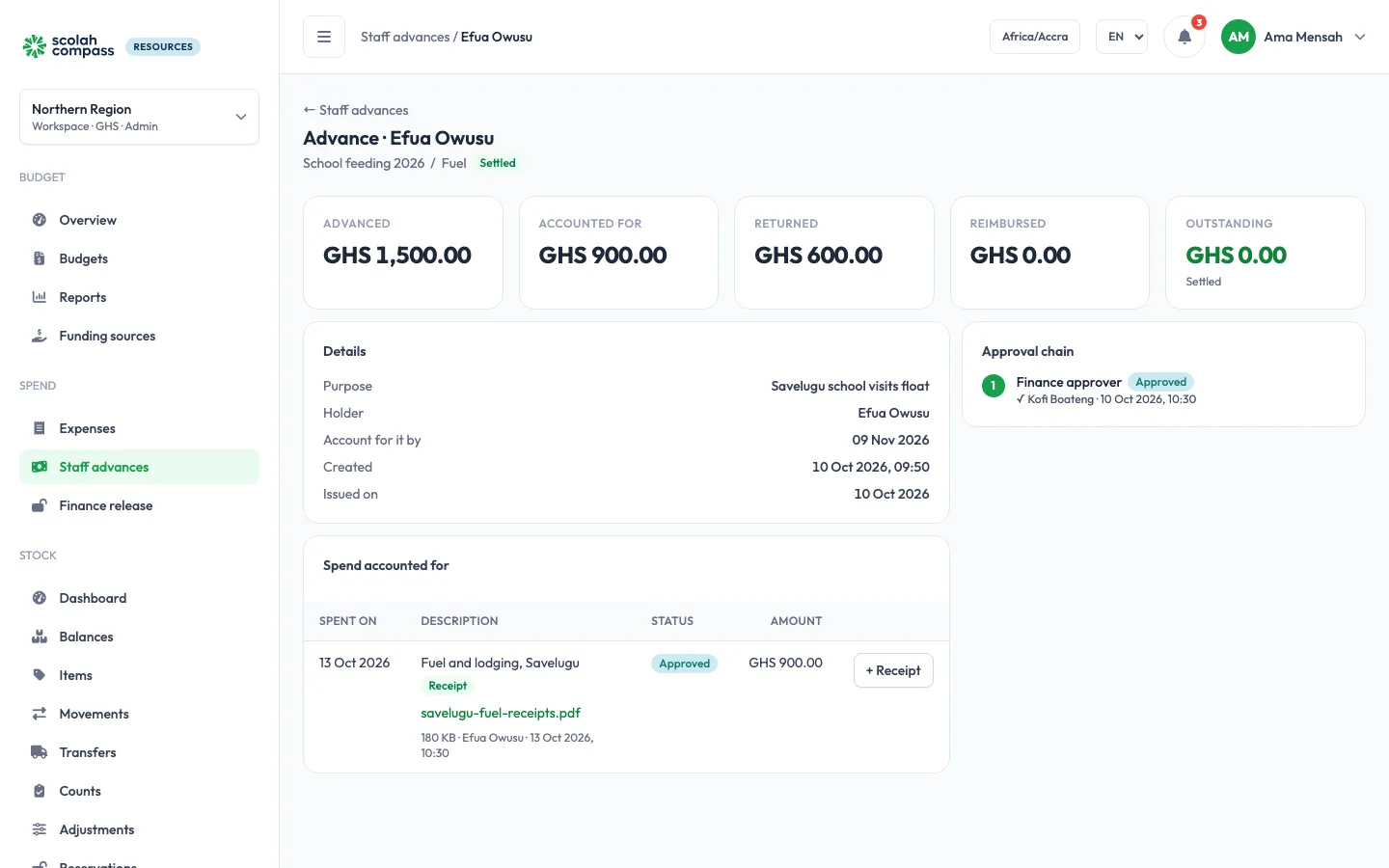This screenshot has width=1389, height=868.
Task: Click Staff advances breadcrumb in header
Action: [405, 37]
